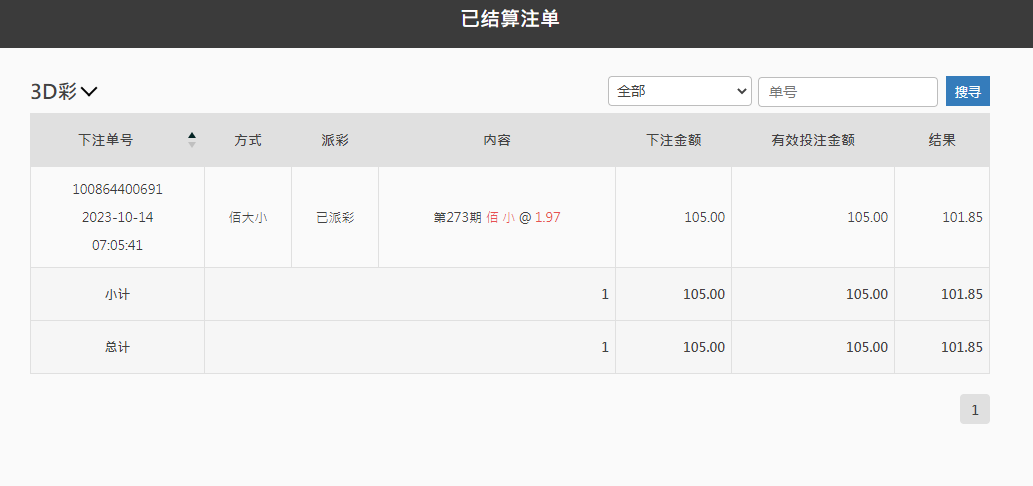
Task: Click the 小计 subtotal row label
Action: pyautogui.click(x=117, y=295)
